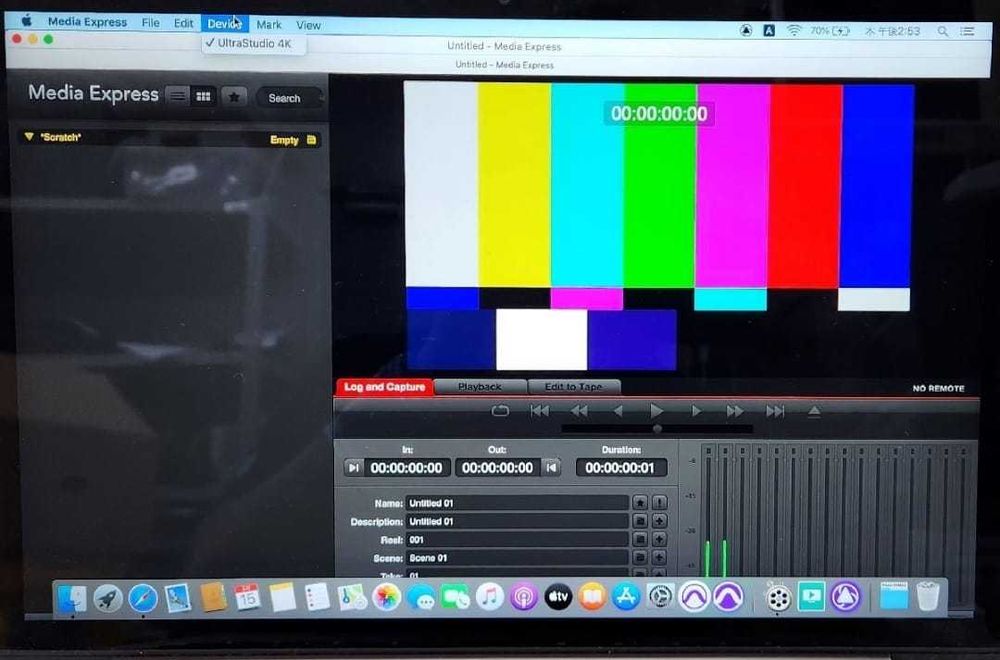Image resolution: width=1000 pixels, height=660 pixels.
Task: Switch media list to list view
Action: click(x=178, y=96)
